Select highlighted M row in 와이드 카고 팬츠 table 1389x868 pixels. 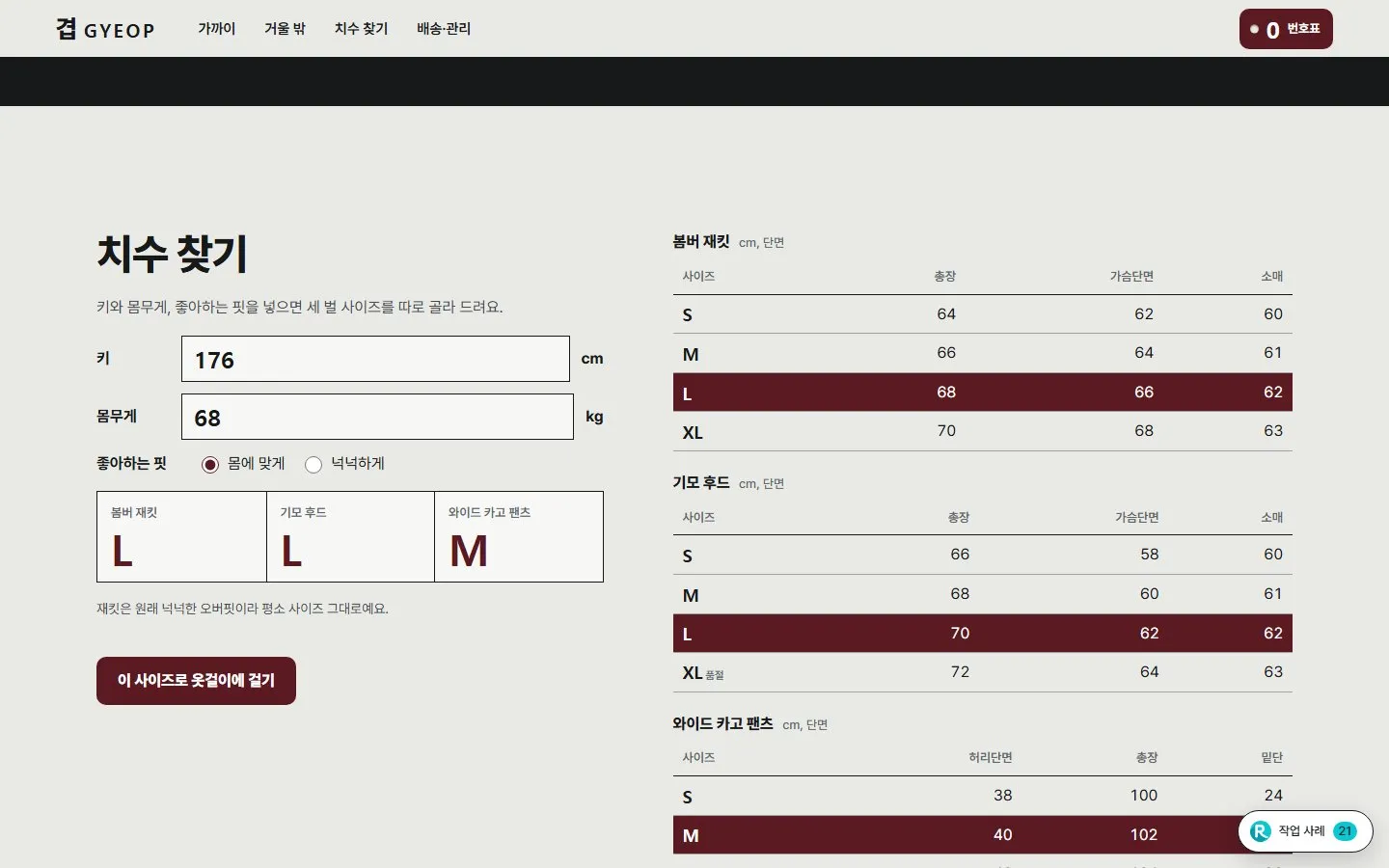pyautogui.click(x=982, y=835)
